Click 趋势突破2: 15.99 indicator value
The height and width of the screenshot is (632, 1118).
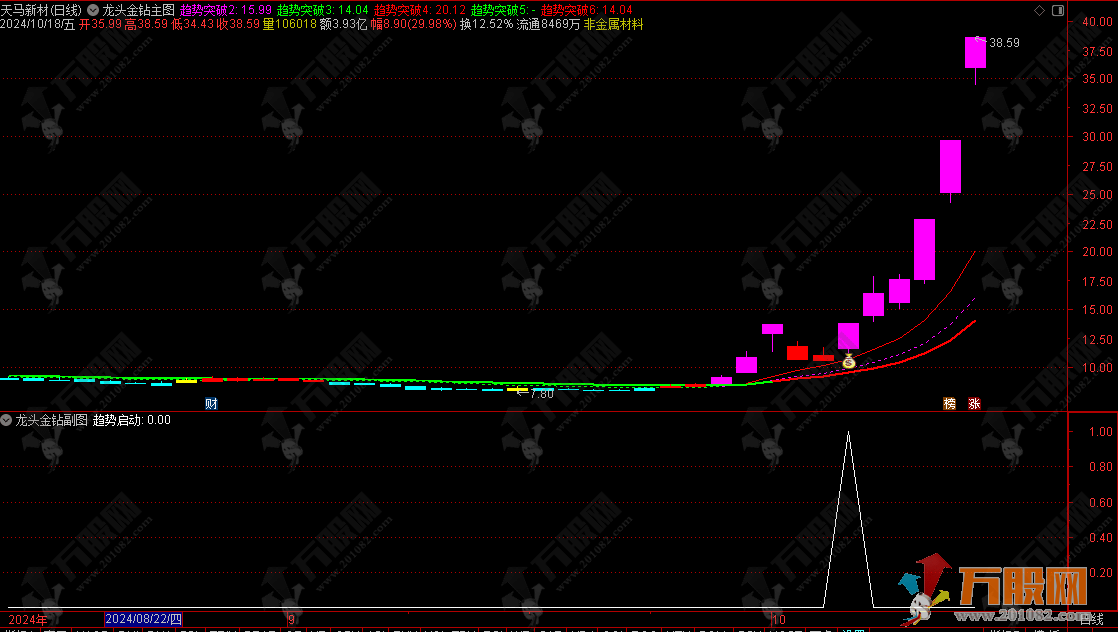point(226,10)
